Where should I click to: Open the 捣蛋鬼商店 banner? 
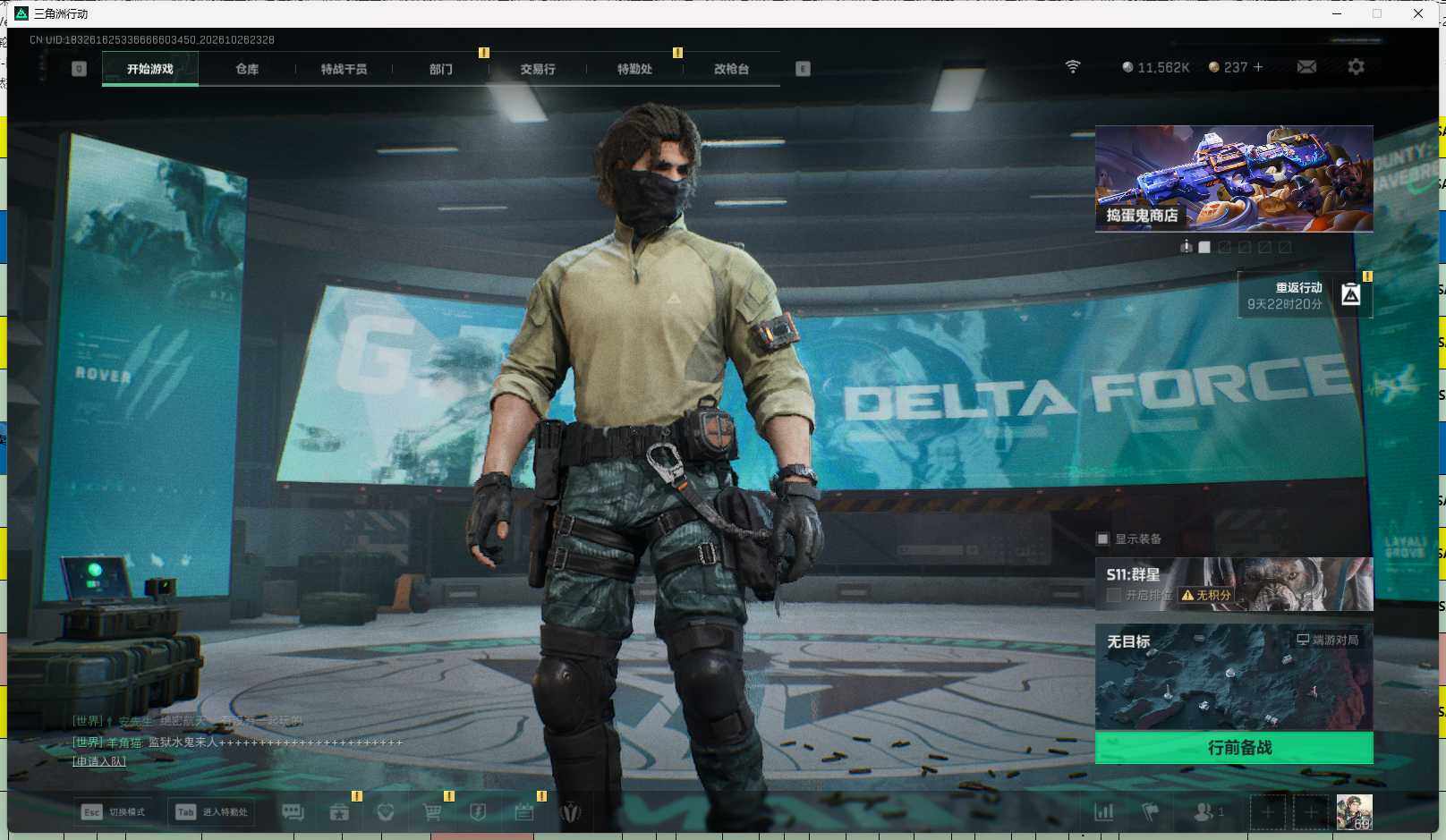point(1234,179)
